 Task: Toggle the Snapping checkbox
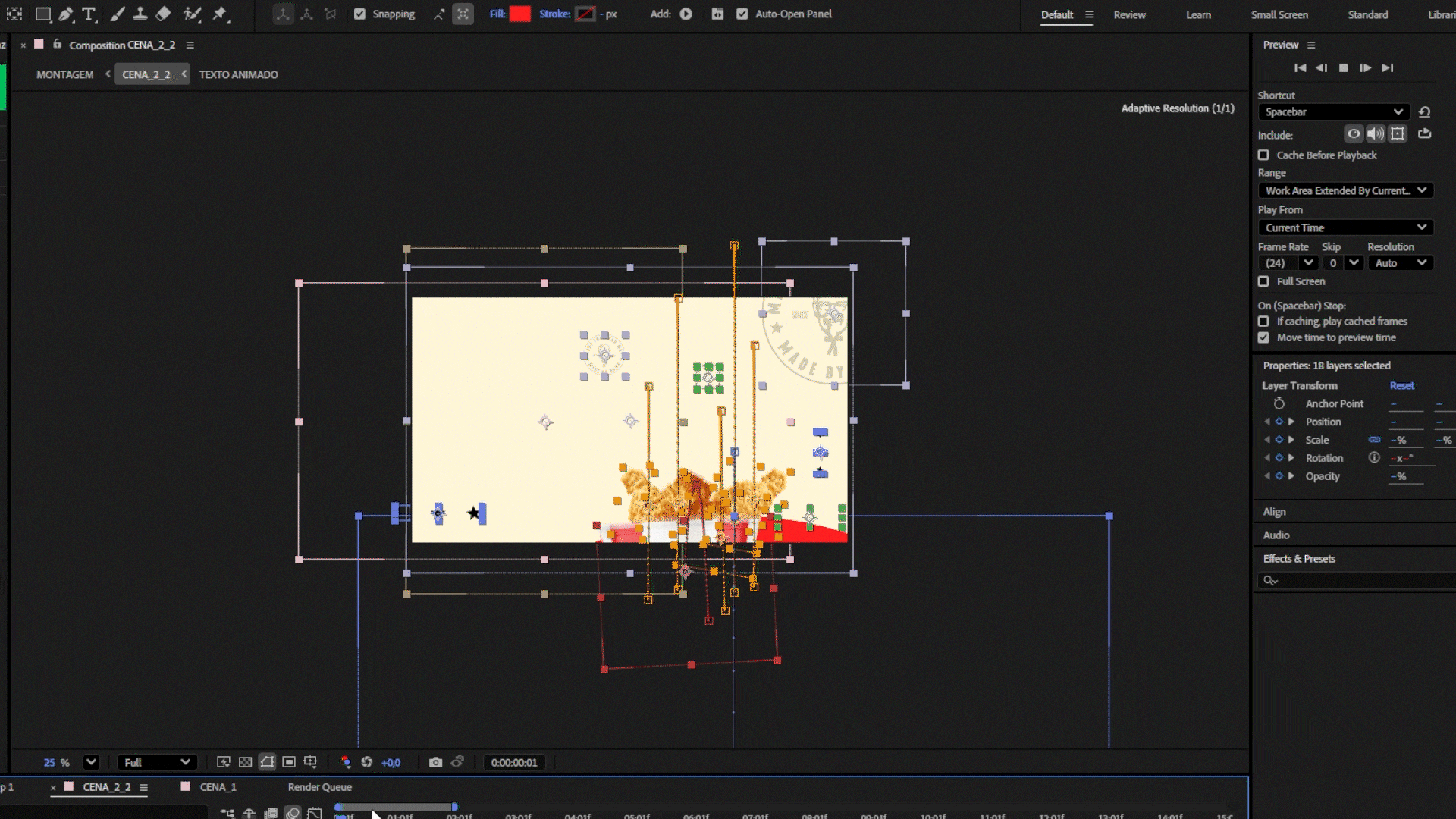click(x=359, y=14)
